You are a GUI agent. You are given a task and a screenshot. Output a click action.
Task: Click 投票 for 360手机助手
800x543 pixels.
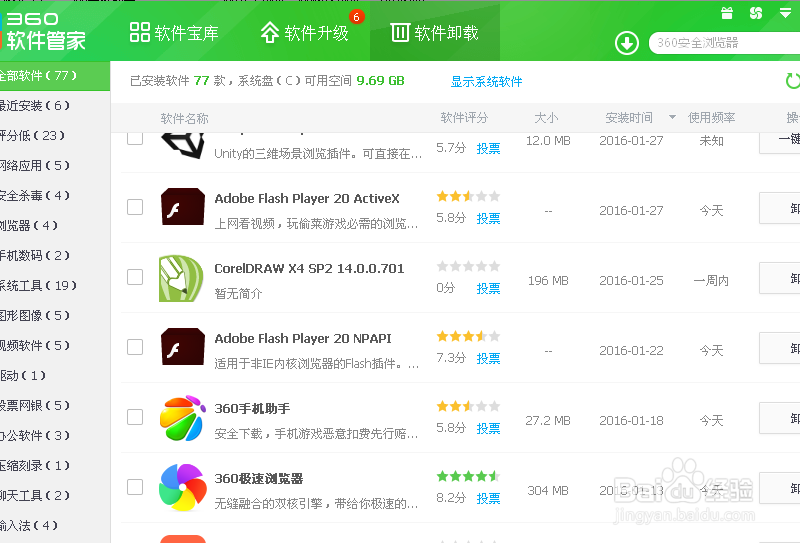pos(488,428)
